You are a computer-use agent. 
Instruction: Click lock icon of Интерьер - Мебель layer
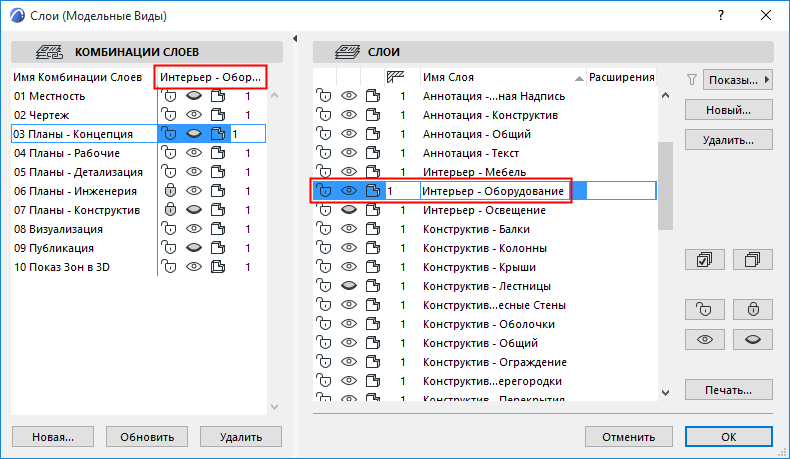(324, 171)
